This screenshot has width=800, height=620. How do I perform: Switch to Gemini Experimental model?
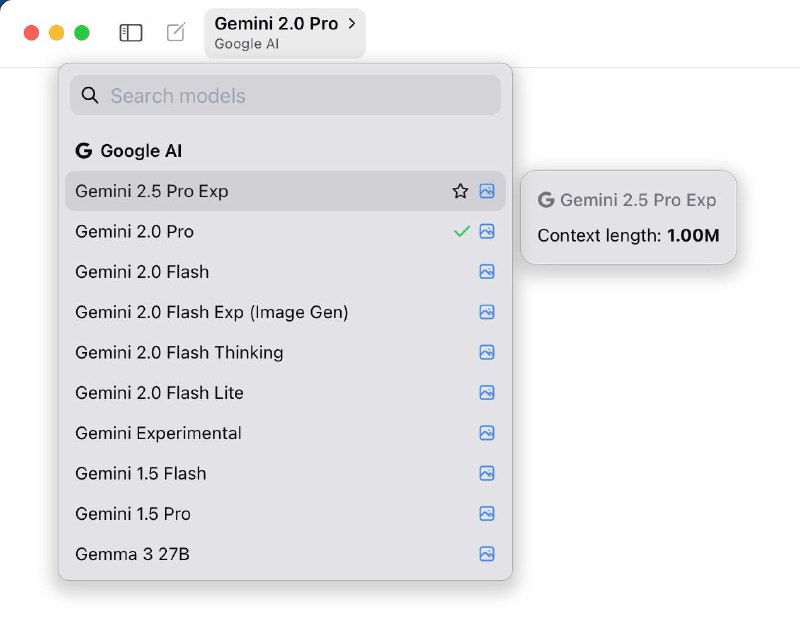pyautogui.click(x=285, y=433)
